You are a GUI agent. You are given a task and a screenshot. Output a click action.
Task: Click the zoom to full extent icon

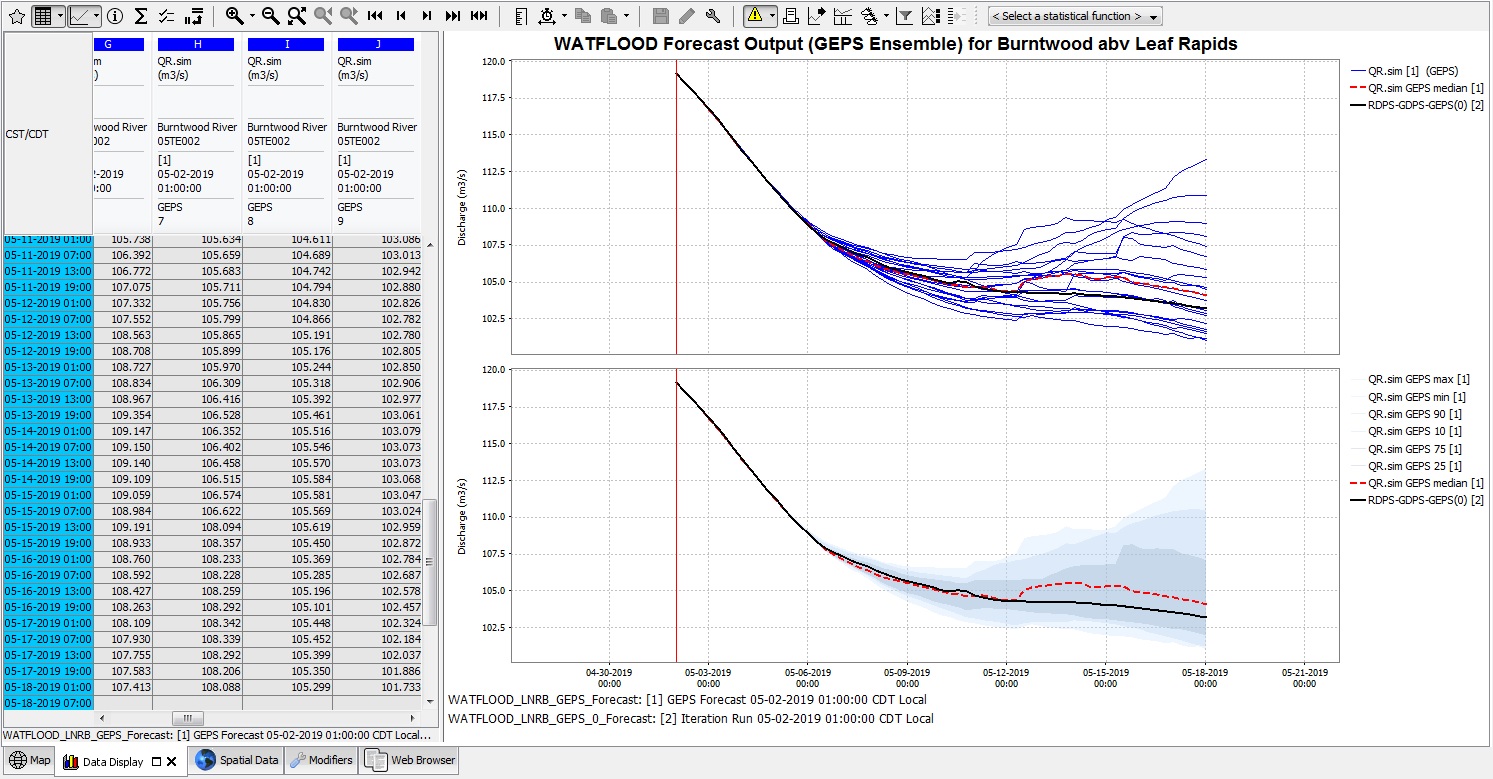[297, 16]
